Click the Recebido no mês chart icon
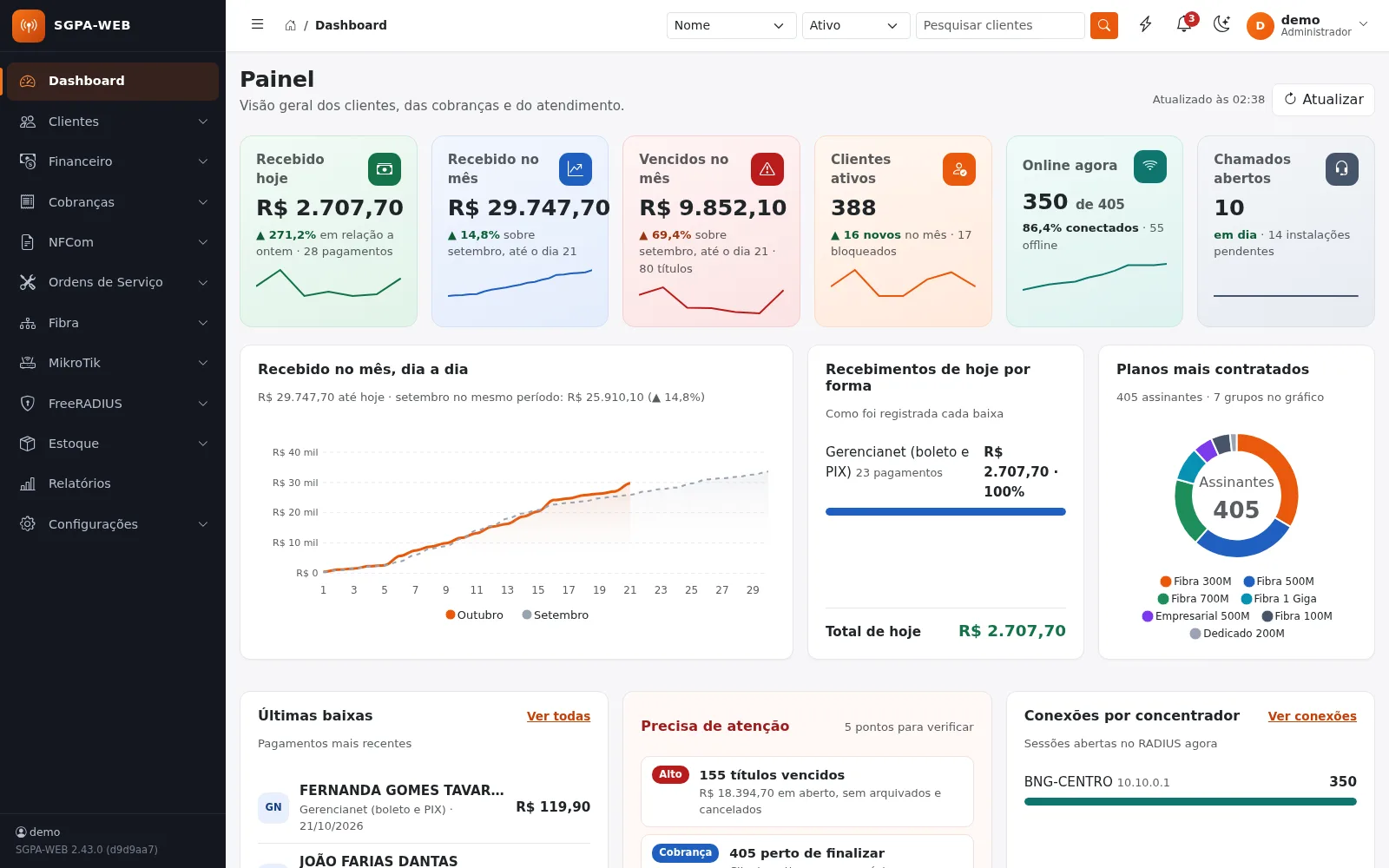 [x=576, y=169]
